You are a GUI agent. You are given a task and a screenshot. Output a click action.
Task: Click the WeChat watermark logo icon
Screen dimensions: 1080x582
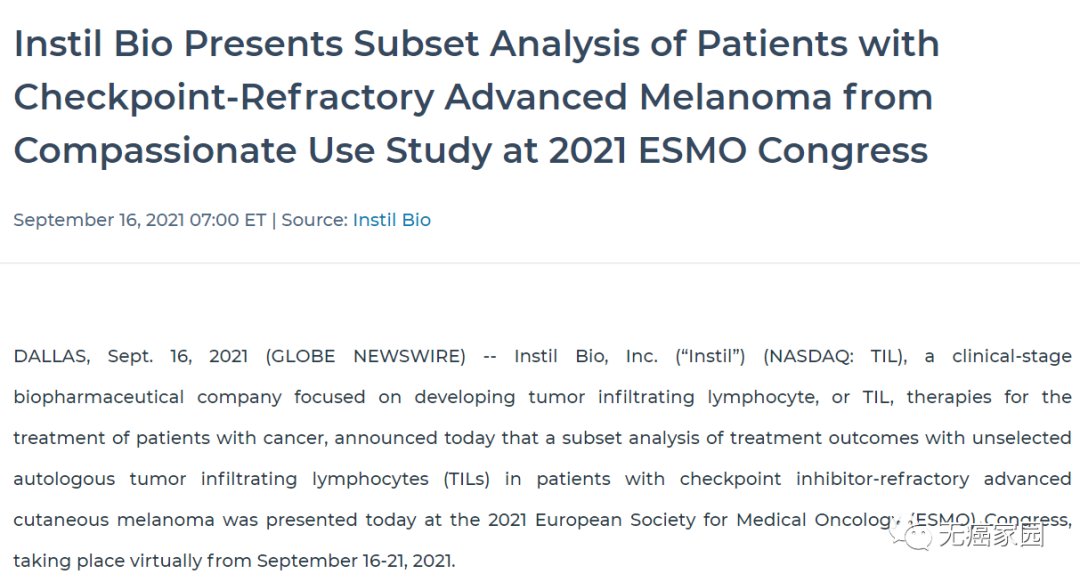click(915, 536)
